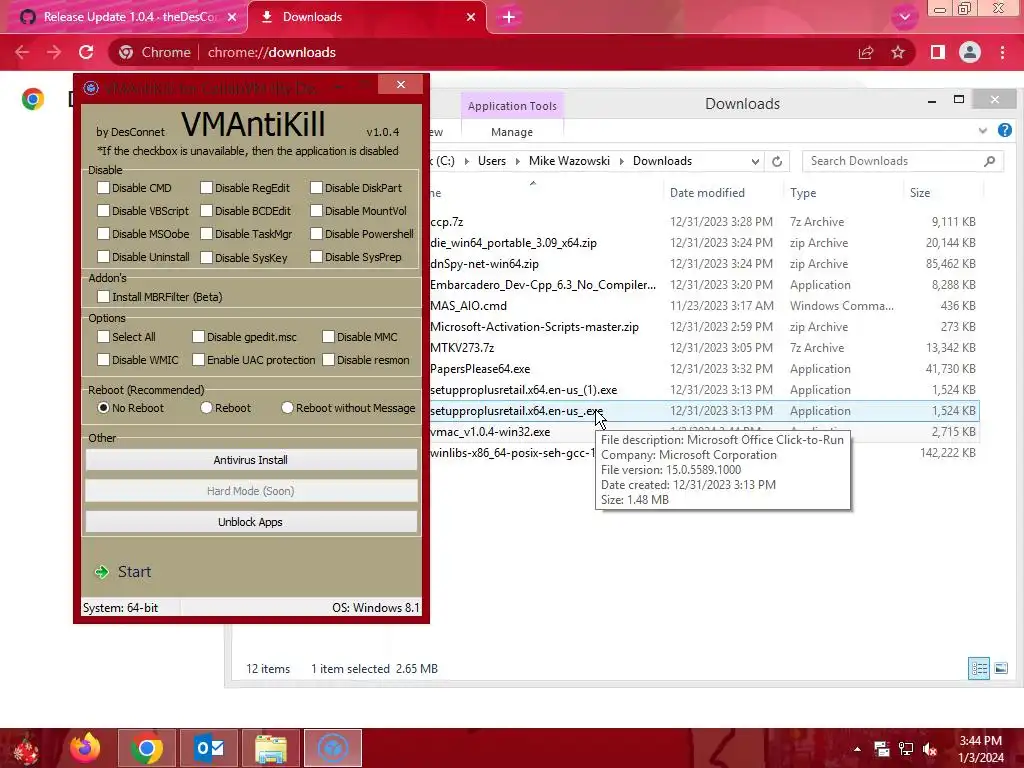Toggle Disable VBScript checkbox
This screenshot has height=768, width=1024.
pyautogui.click(x=103, y=210)
